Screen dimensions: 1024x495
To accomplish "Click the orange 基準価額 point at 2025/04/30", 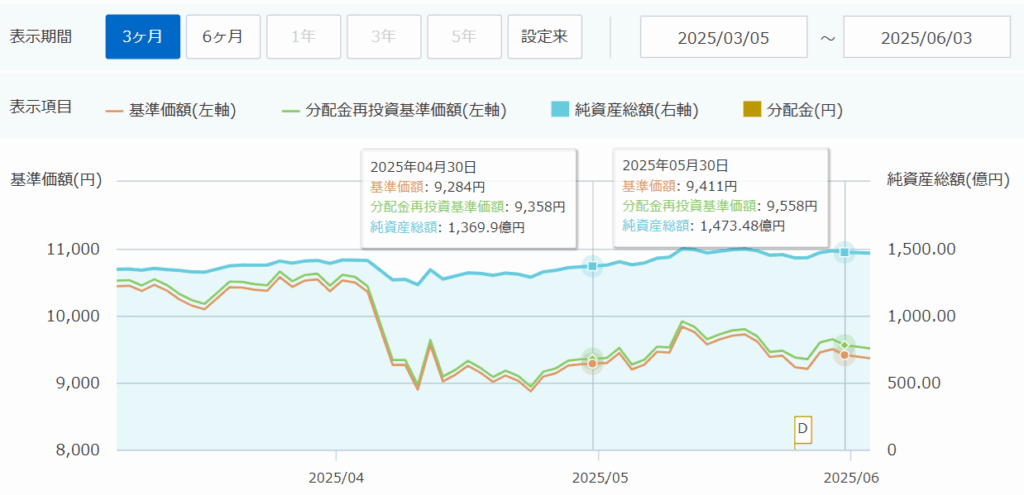I will click(x=592, y=363).
